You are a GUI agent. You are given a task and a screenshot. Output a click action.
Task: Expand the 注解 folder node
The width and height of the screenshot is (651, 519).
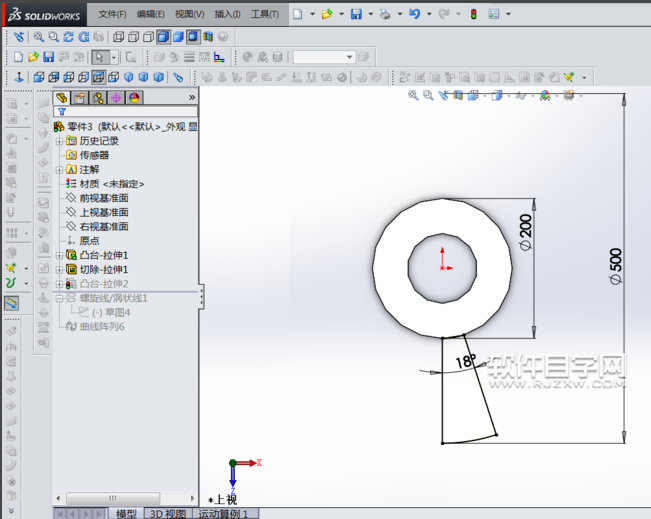coord(59,170)
